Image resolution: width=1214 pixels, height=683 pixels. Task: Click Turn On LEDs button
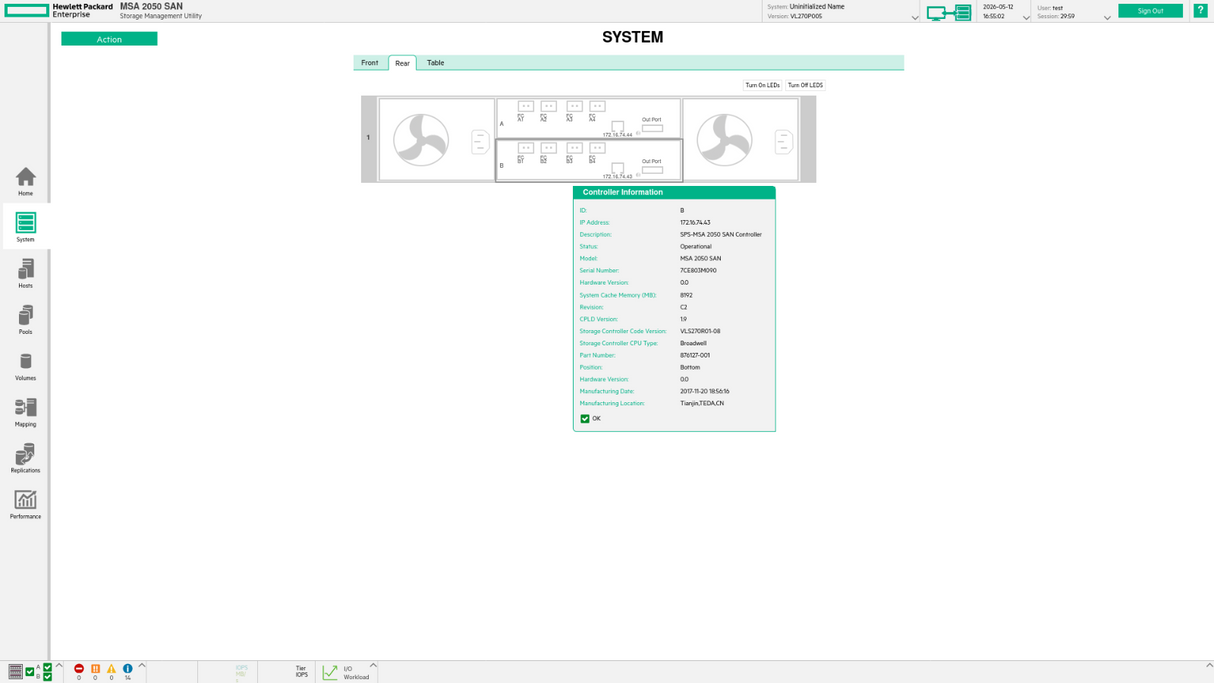pos(762,85)
